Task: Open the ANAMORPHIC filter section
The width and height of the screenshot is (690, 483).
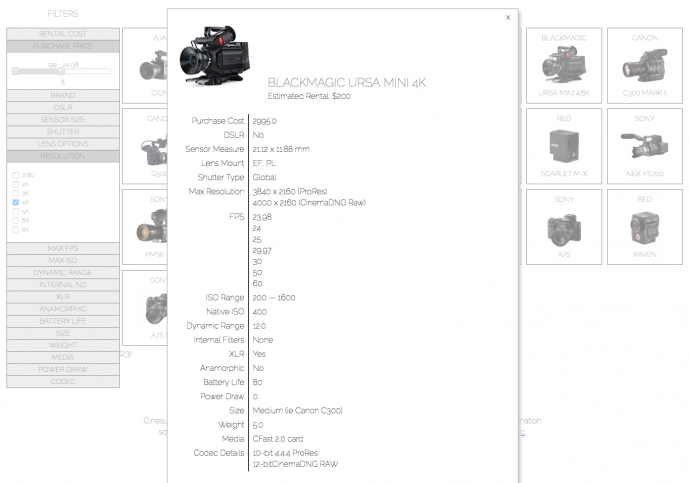Action: click(x=63, y=309)
